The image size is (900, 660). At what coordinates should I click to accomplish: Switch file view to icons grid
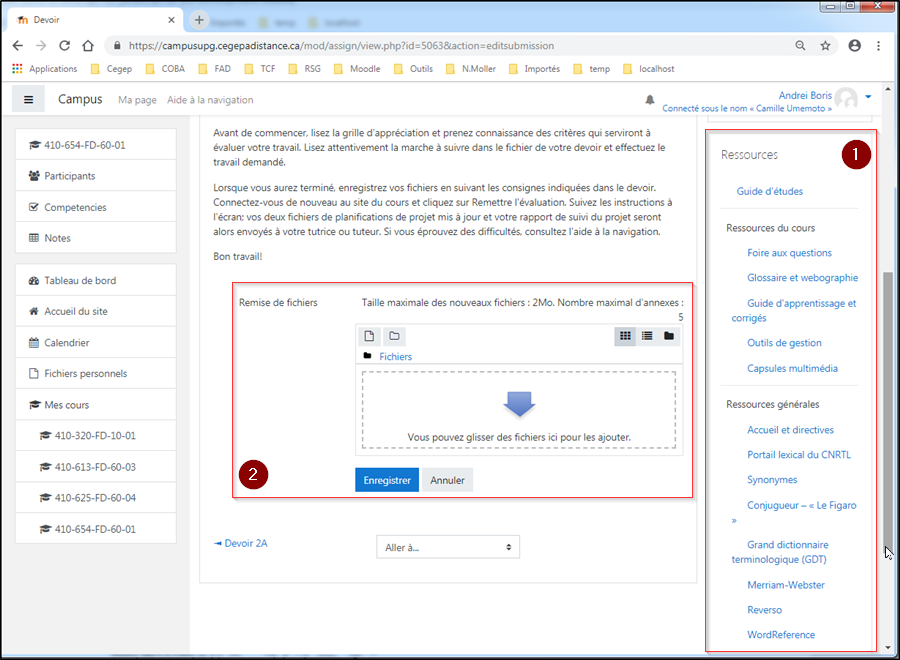point(624,336)
